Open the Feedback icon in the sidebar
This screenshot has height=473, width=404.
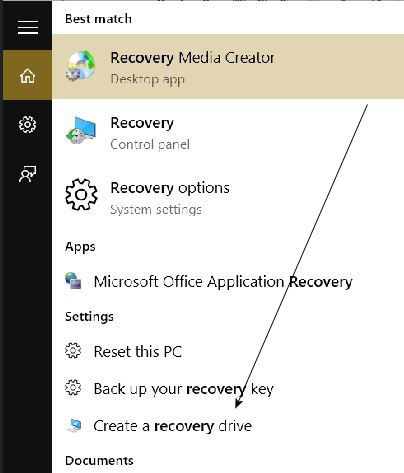(x=27, y=174)
